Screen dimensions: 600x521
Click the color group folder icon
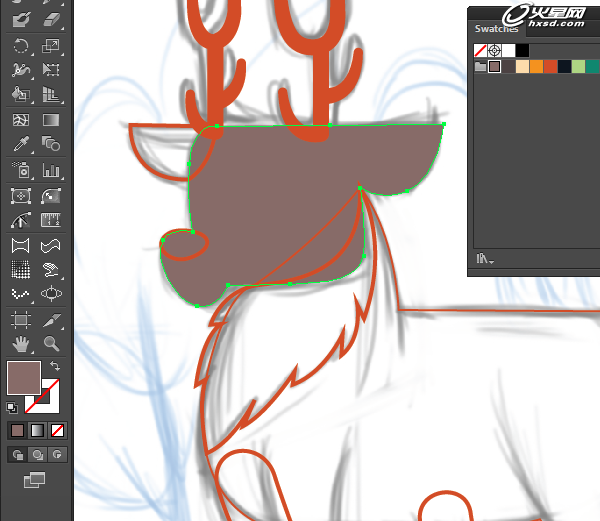(480, 67)
